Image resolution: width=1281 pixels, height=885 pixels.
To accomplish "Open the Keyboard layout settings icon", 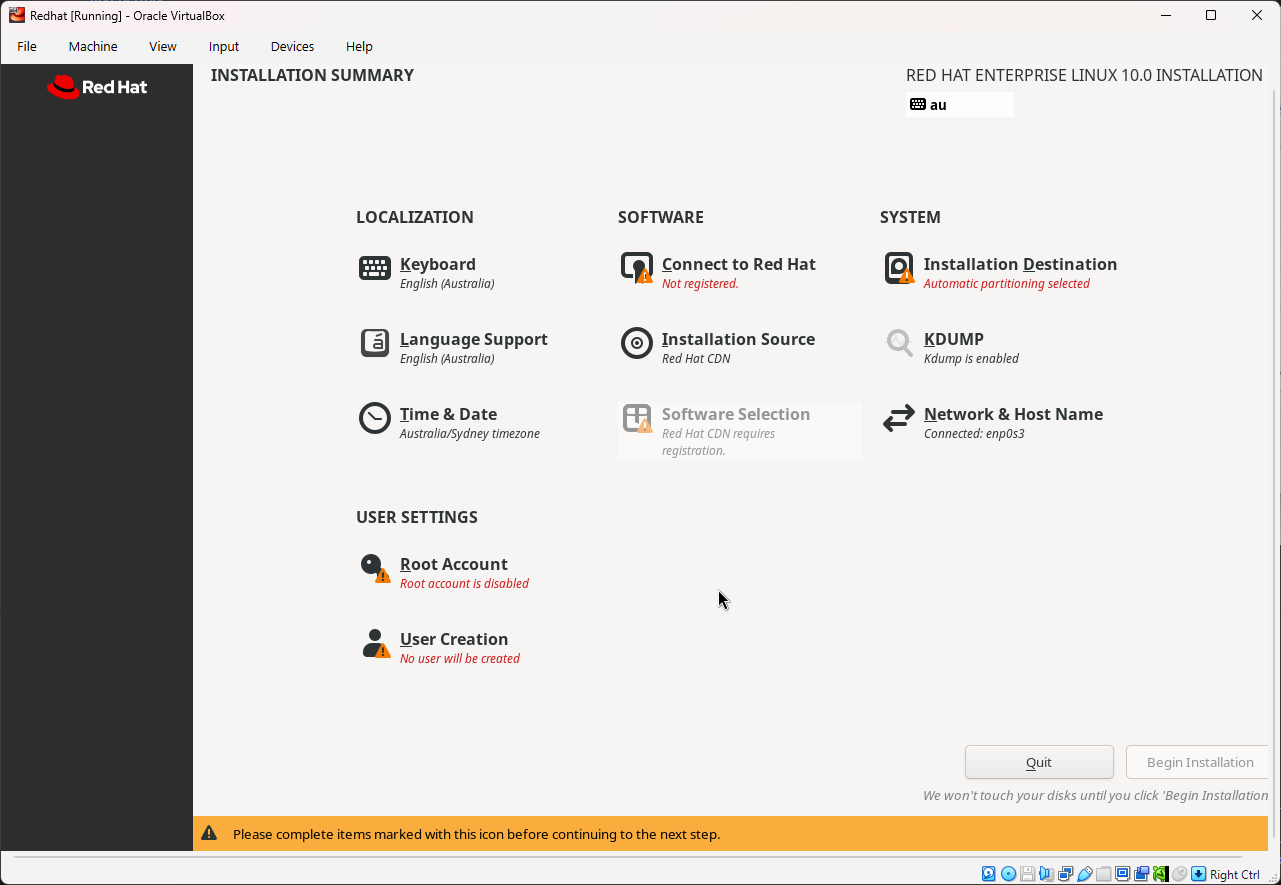I will click(x=375, y=268).
